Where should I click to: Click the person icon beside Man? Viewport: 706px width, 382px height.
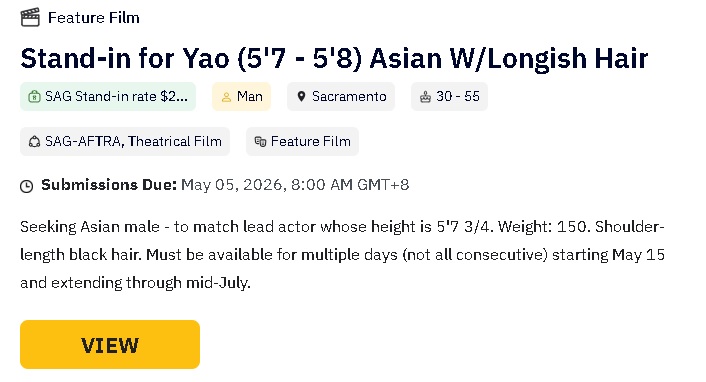point(226,97)
